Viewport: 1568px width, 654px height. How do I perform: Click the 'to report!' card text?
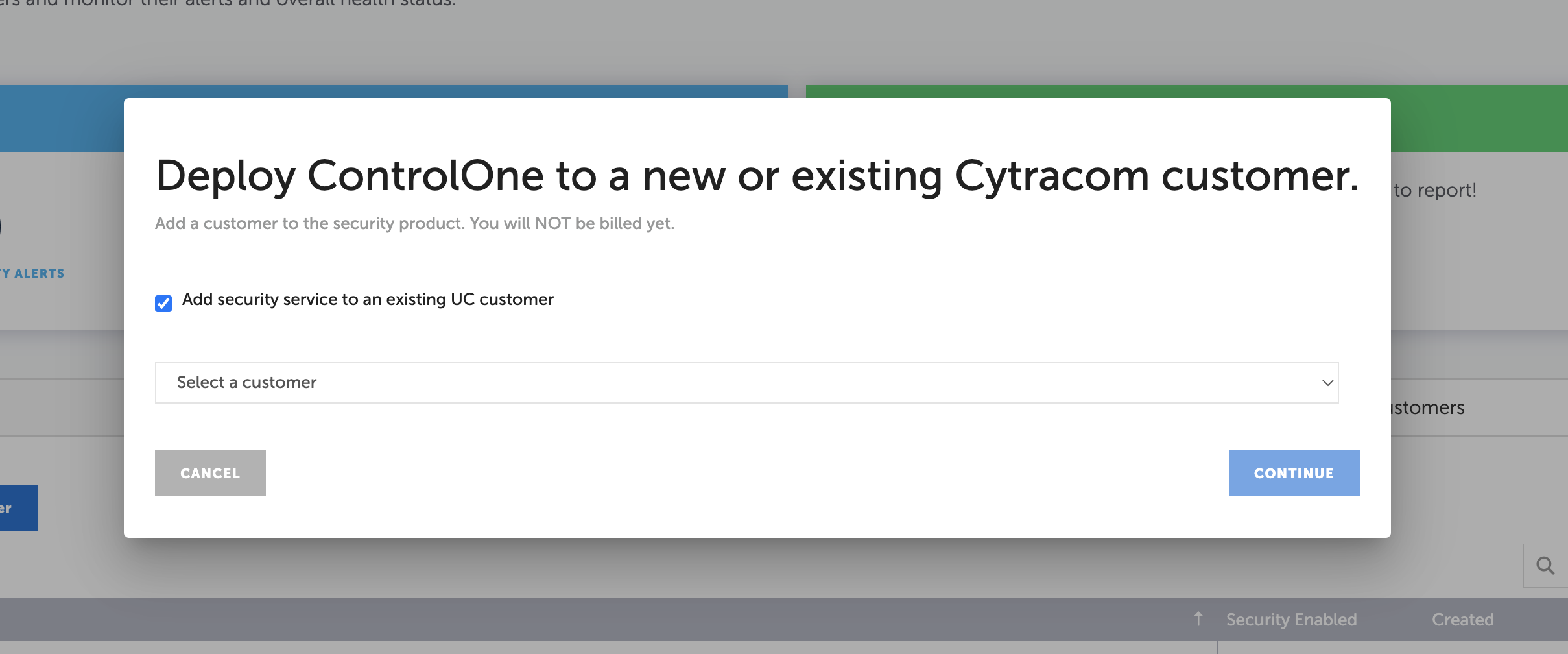(1434, 190)
